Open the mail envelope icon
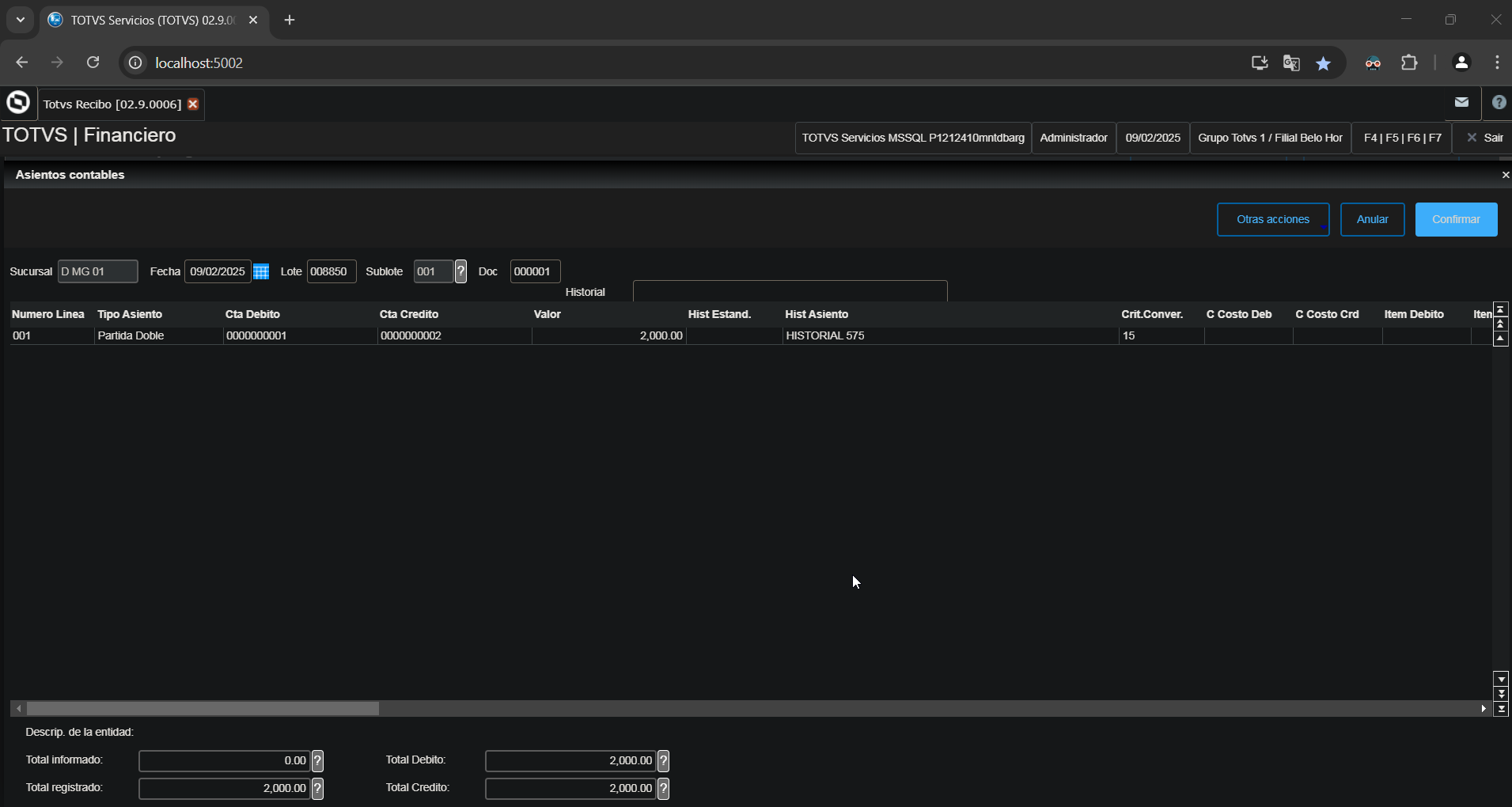Viewport: 1512px width, 807px height. [1461, 102]
